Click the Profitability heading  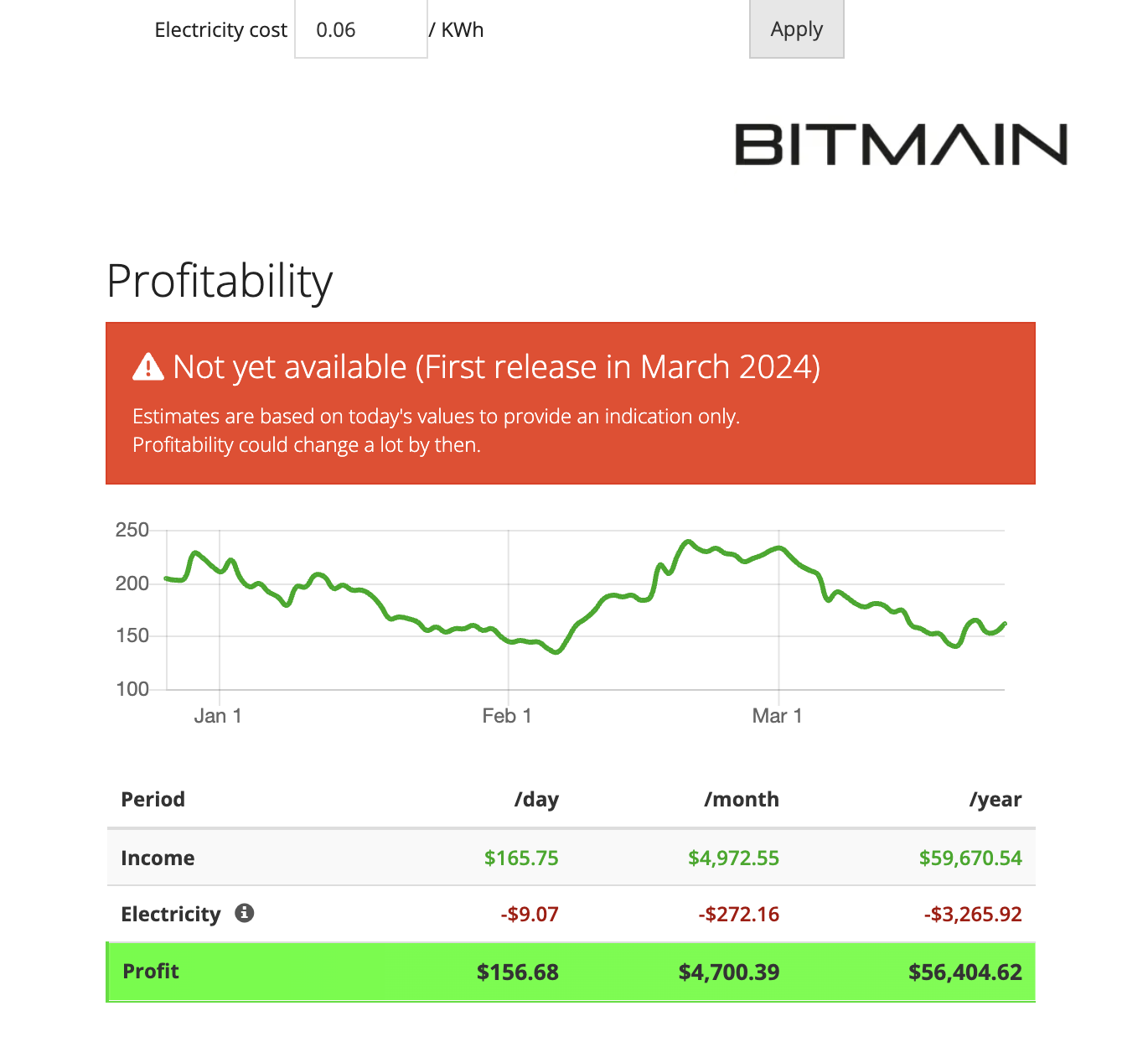coord(220,282)
